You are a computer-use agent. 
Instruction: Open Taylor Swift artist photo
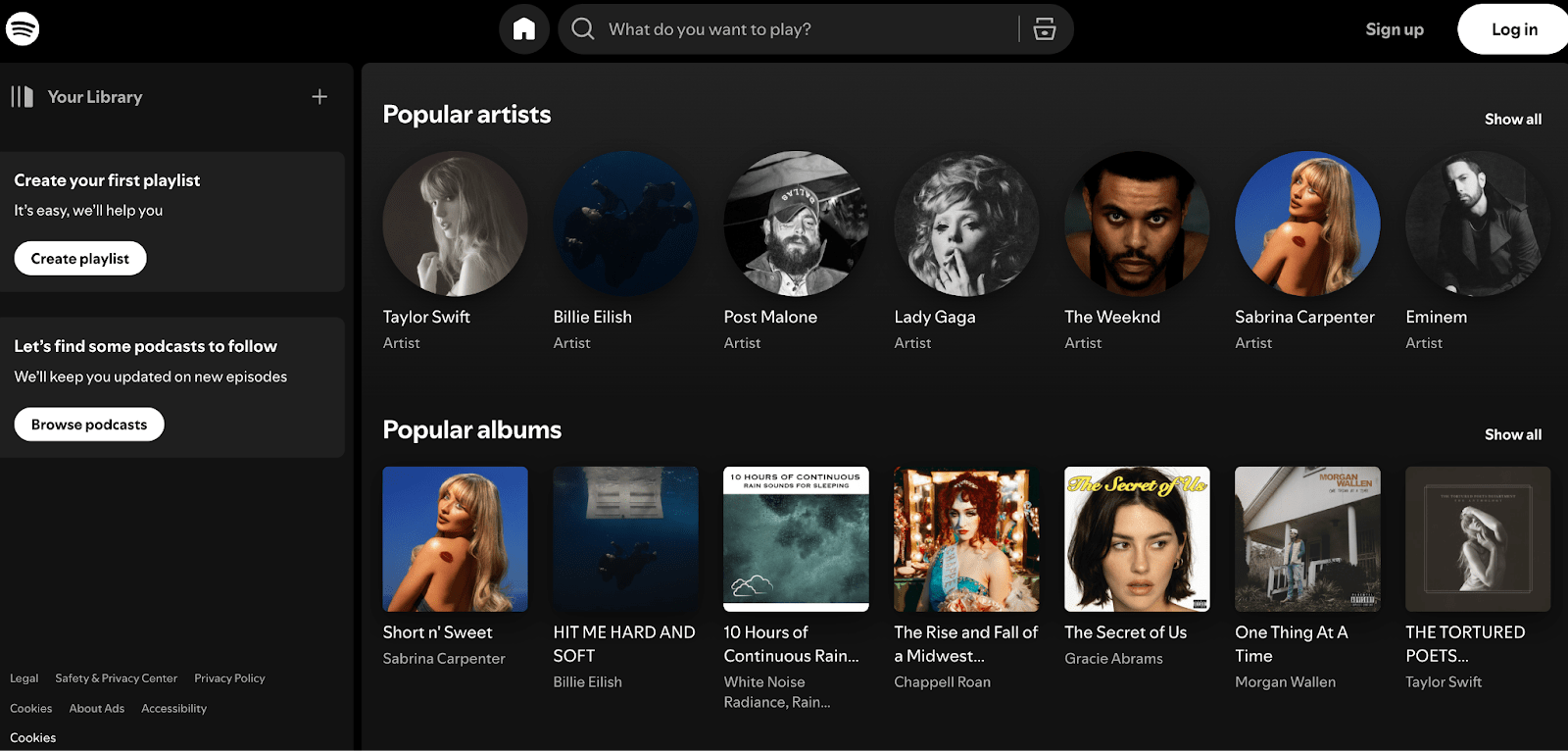pyautogui.click(x=455, y=224)
